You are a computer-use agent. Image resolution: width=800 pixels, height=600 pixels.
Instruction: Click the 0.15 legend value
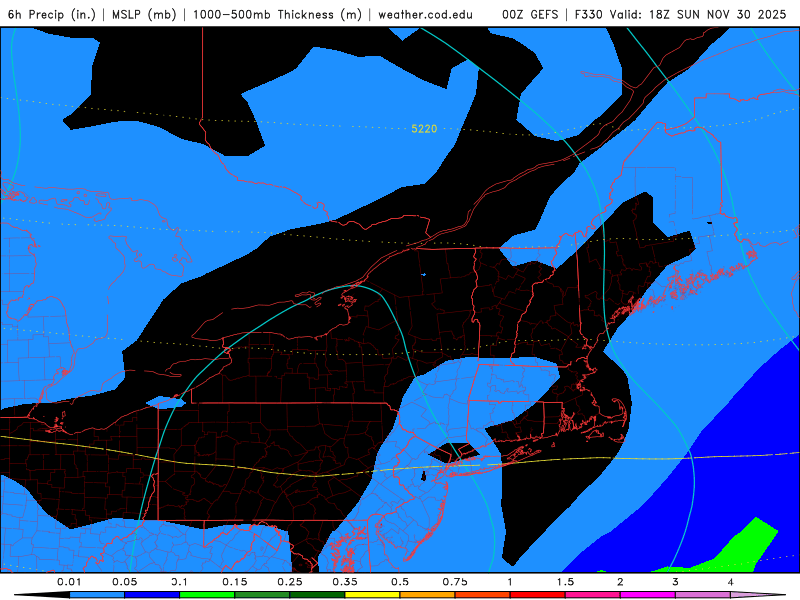pyautogui.click(x=235, y=582)
